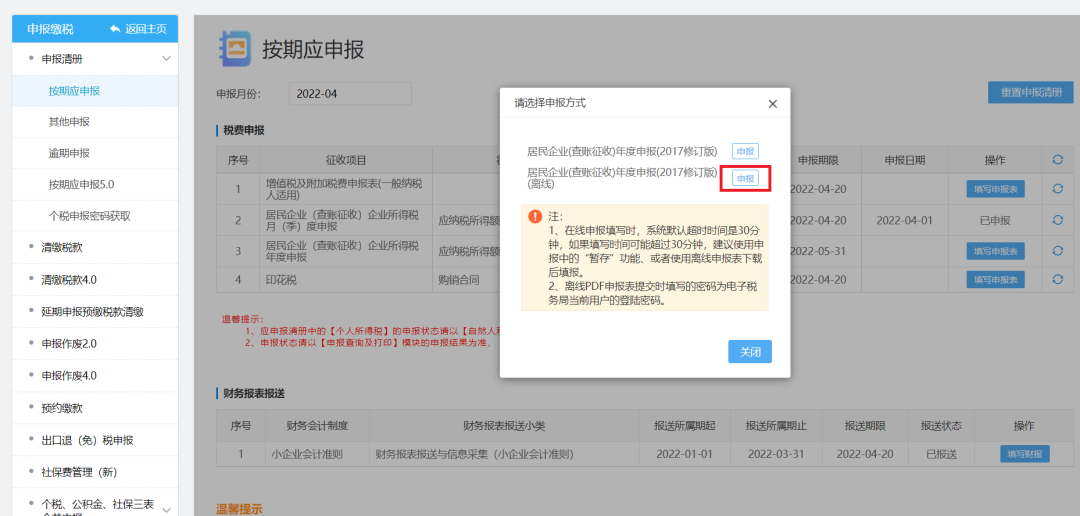The width and height of the screenshot is (1080, 516).
Task: Refresh the 增值税及附加税费申报表 row
Action: coord(1058,188)
